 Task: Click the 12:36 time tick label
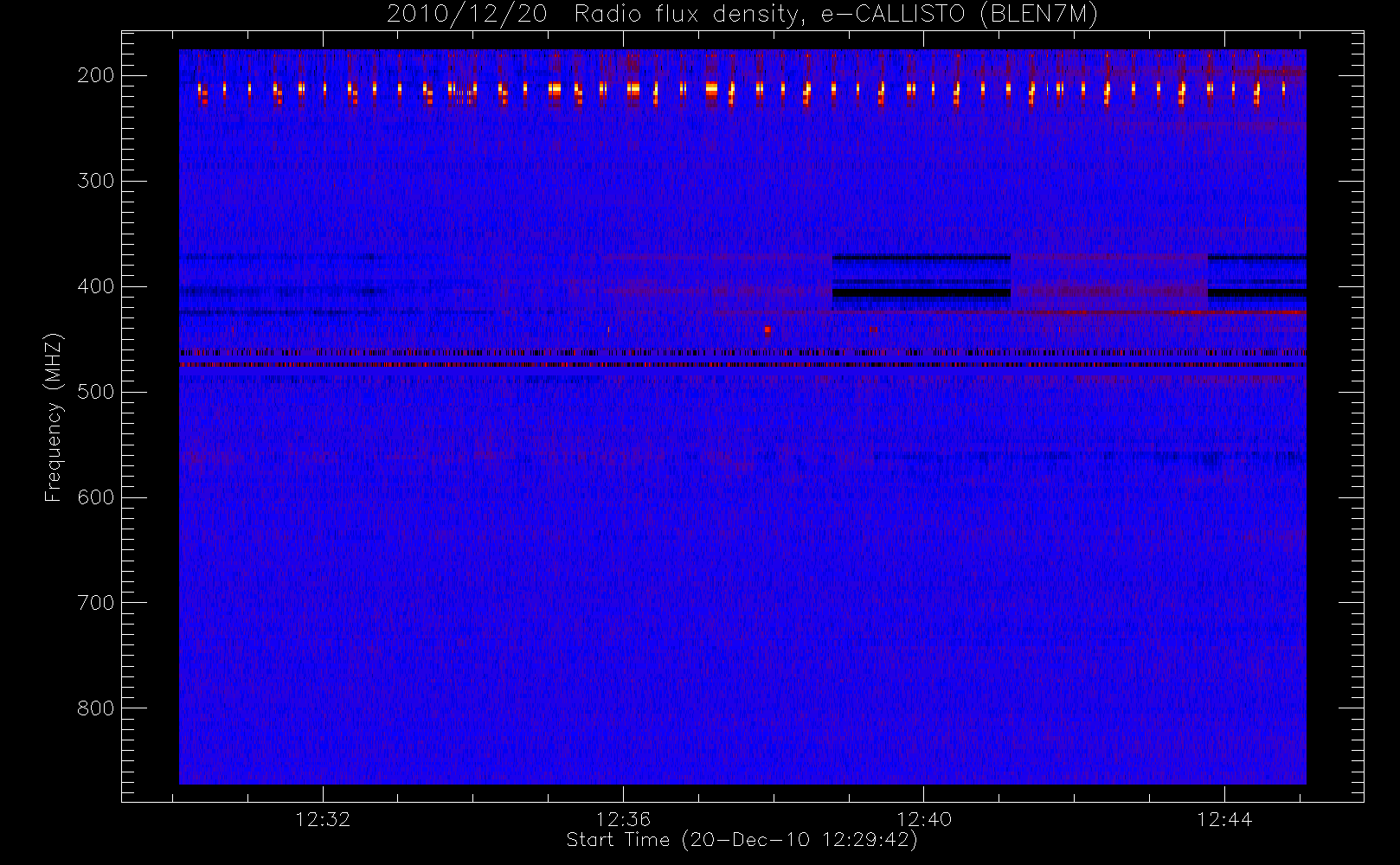point(623,819)
